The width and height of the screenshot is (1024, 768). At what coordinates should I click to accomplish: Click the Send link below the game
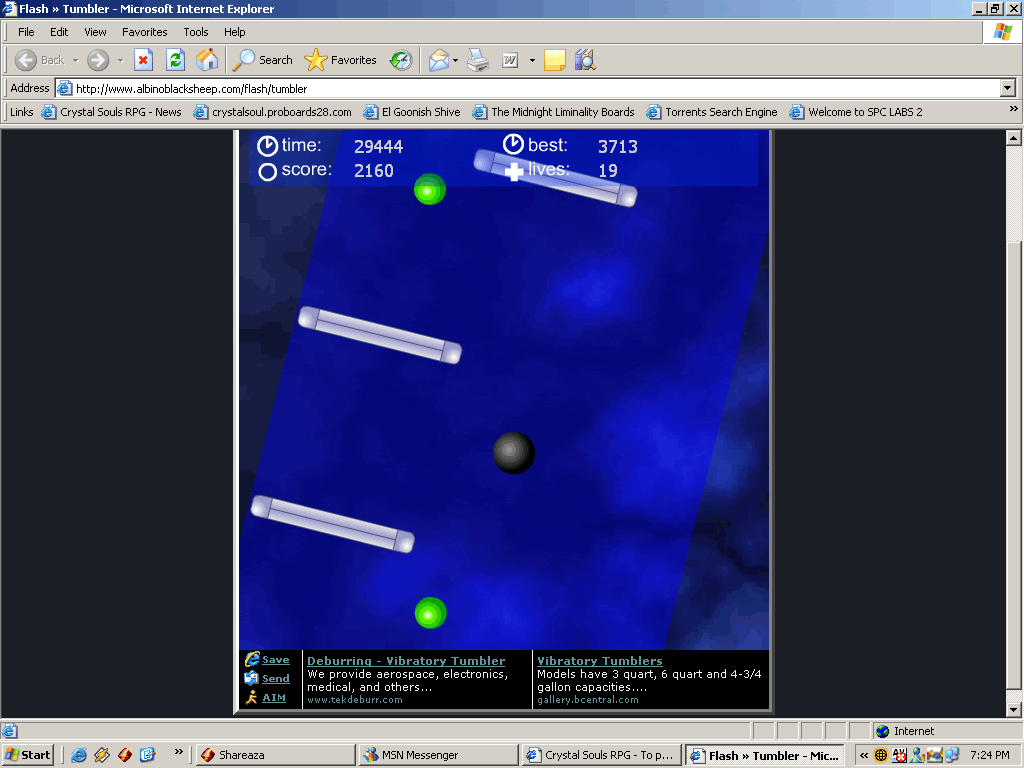click(276, 679)
